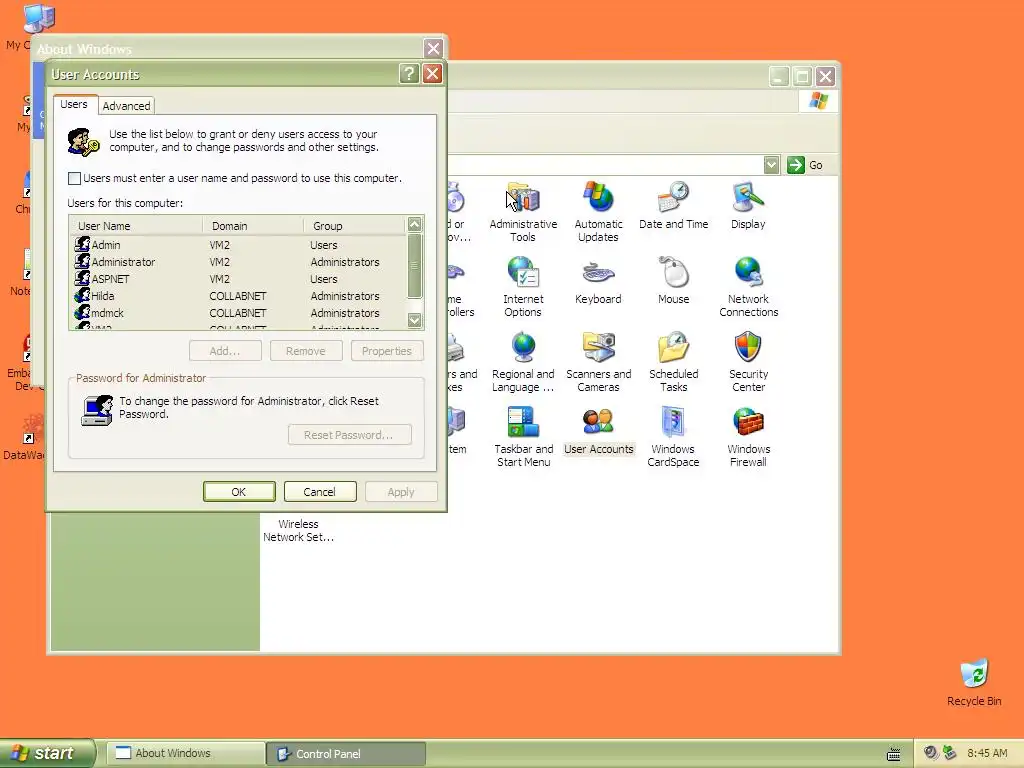1024x768 pixels.
Task: Click the Apply button
Action: pos(401,492)
